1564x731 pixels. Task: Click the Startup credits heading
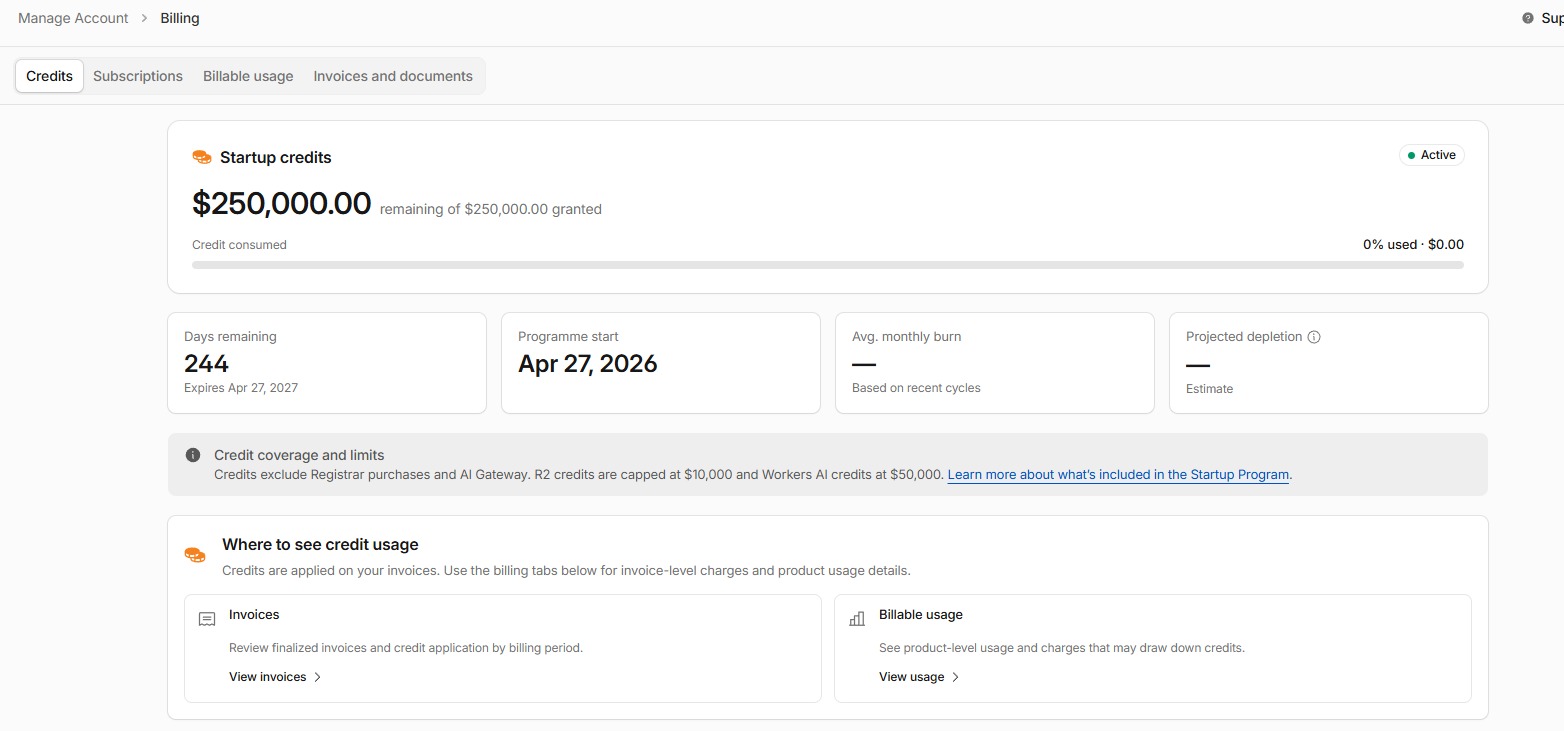point(276,157)
